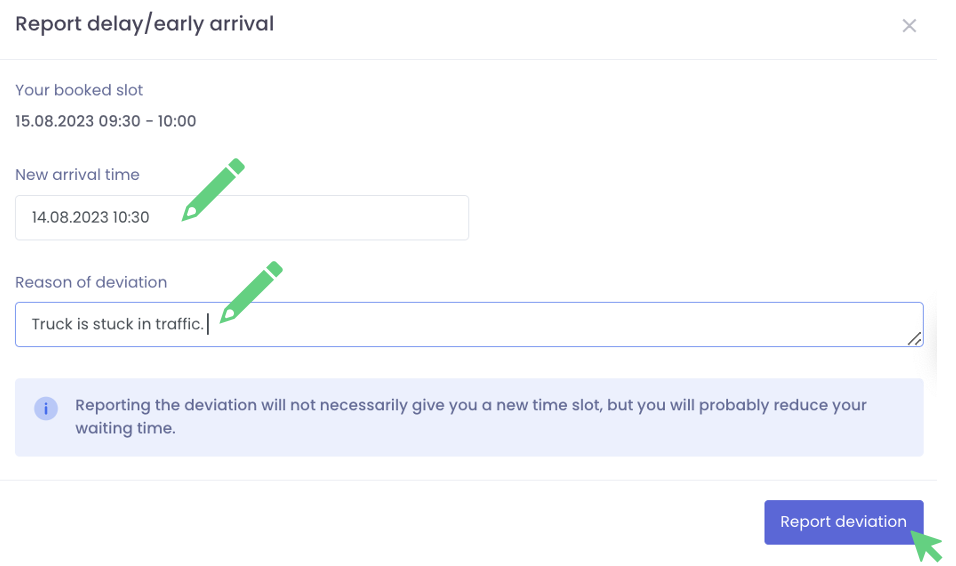Viewport: 956px width, 566px height.
Task: Click the date '14.08.2023' in the arrival field
Action: pos(70,217)
